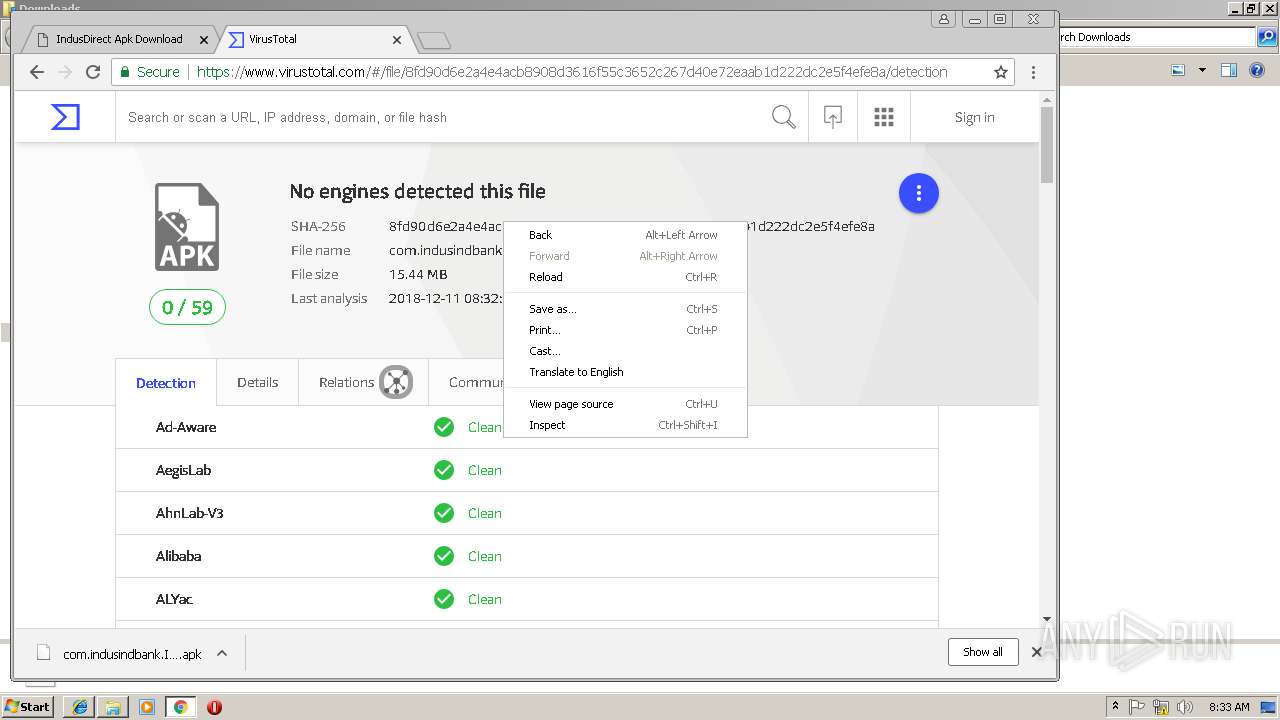Open the apps grid icon

(x=884, y=117)
